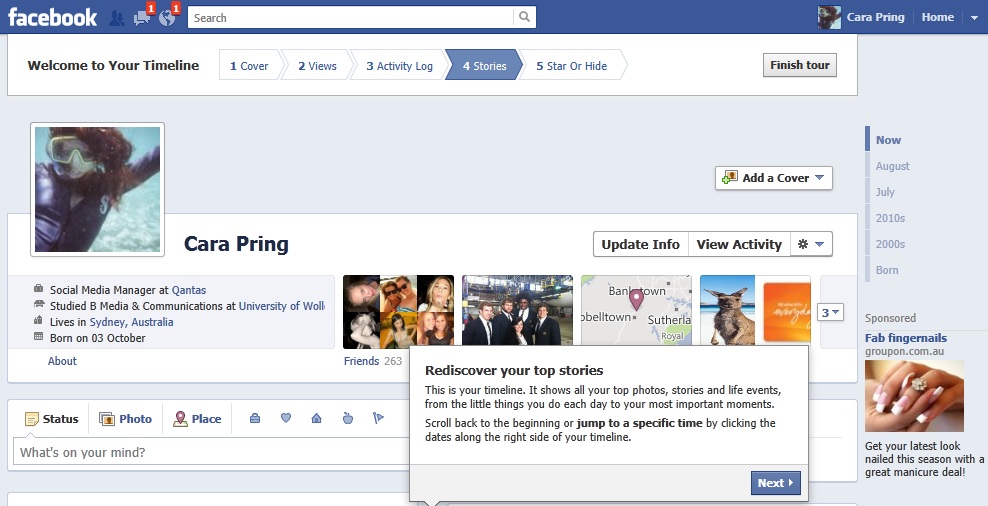Select the apple health life-event icon
This screenshot has width=988, height=506.
click(x=348, y=418)
